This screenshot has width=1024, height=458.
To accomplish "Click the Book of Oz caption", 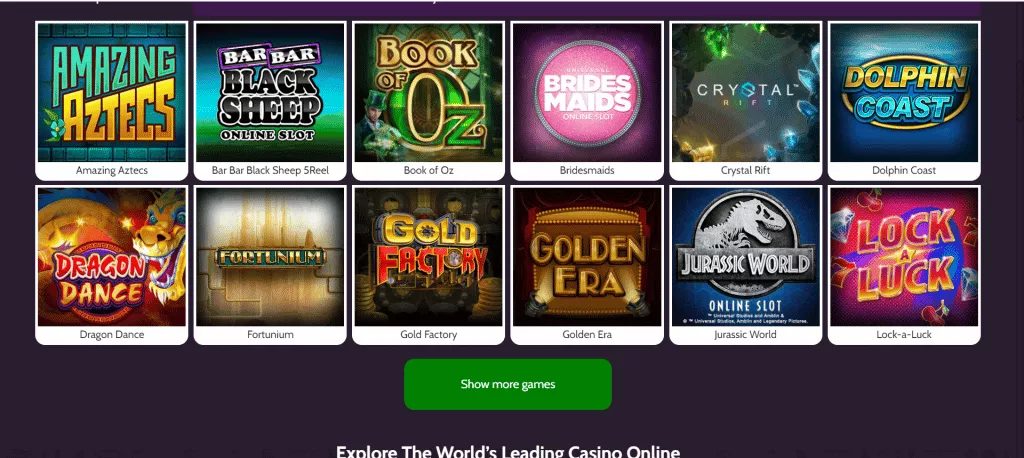I will click(x=428, y=171).
